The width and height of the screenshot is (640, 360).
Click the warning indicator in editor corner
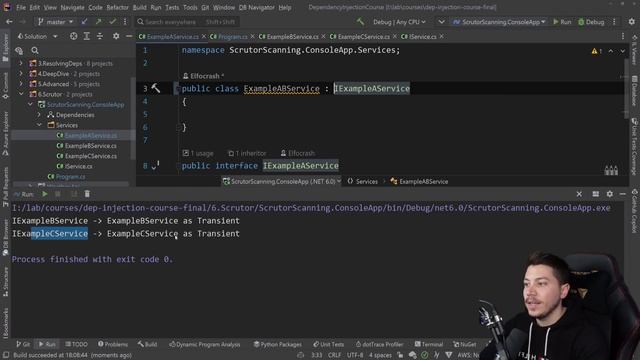pos(596,51)
